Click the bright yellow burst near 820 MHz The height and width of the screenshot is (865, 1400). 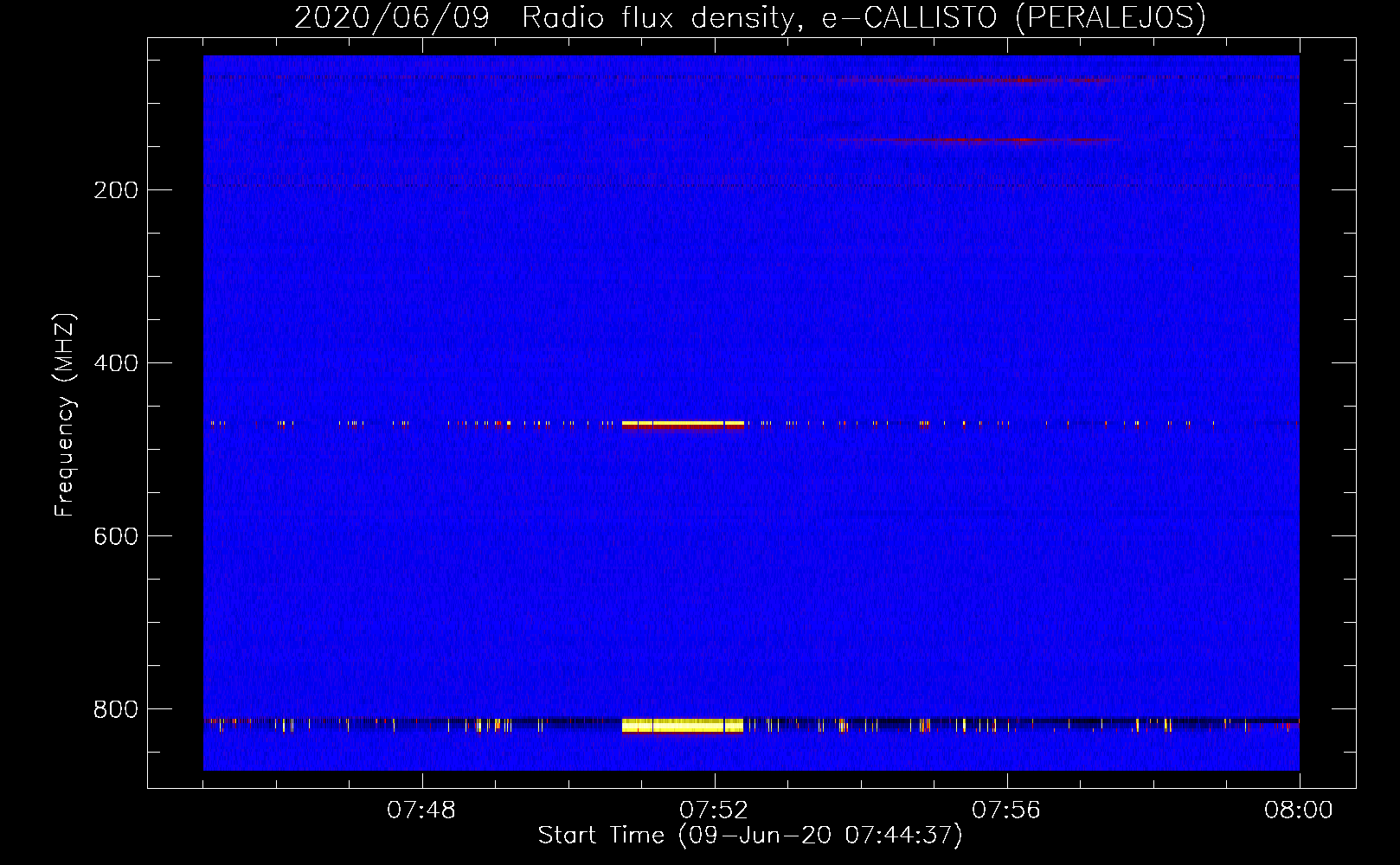pyautogui.click(x=683, y=725)
